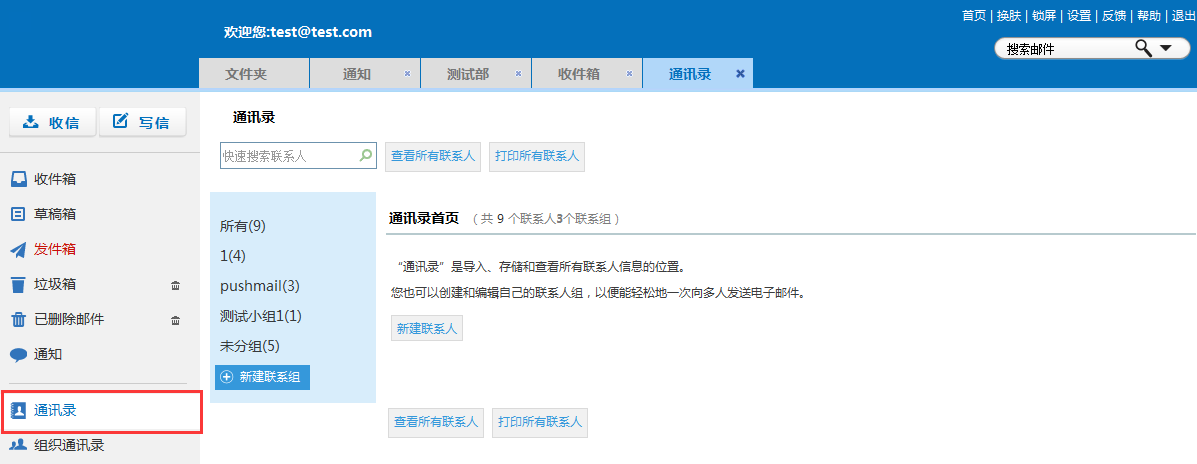The image size is (1197, 464).
Task: Switch to the 文件夹 tab
Action: point(245,74)
